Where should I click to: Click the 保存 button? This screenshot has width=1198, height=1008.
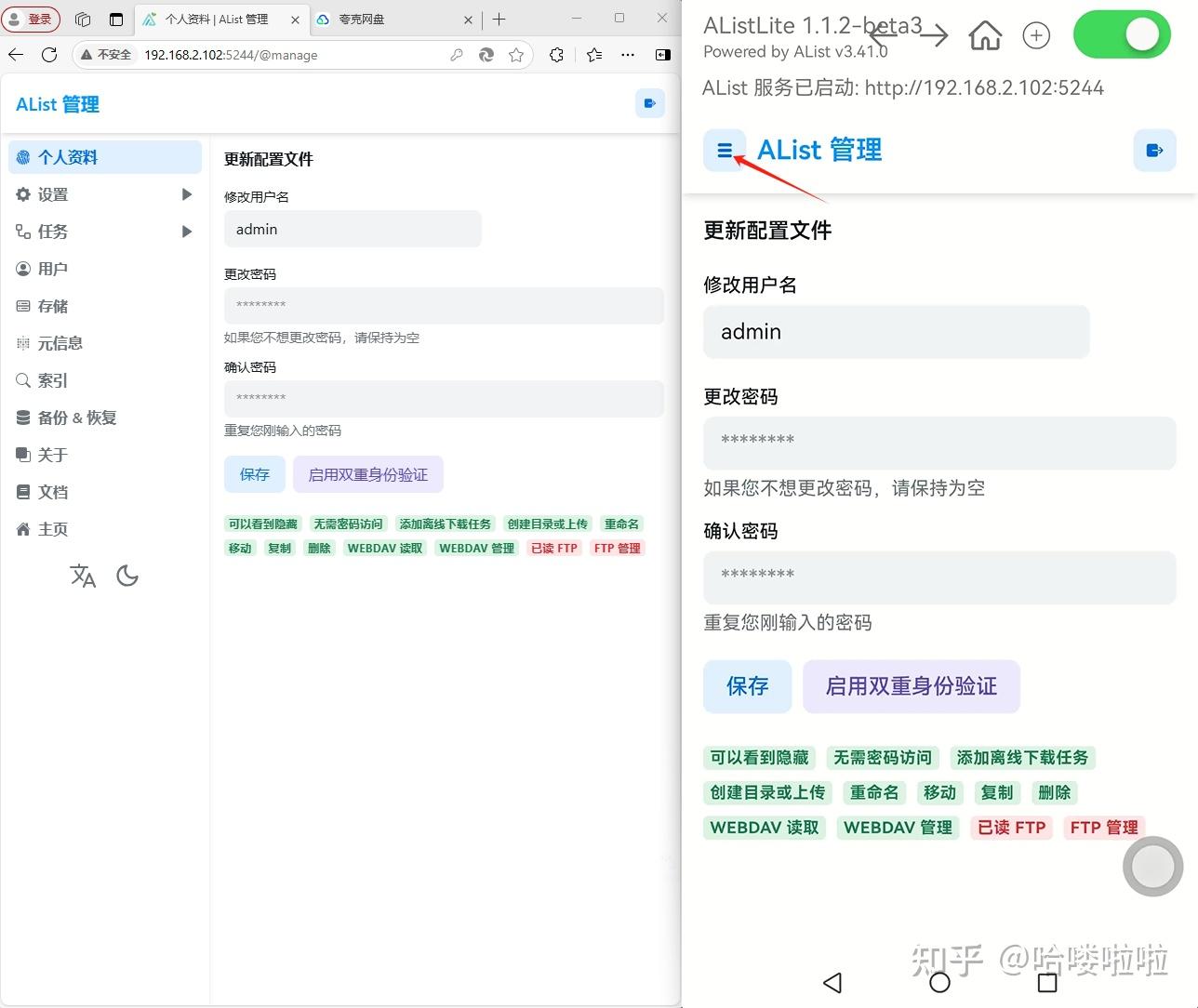[x=254, y=473]
